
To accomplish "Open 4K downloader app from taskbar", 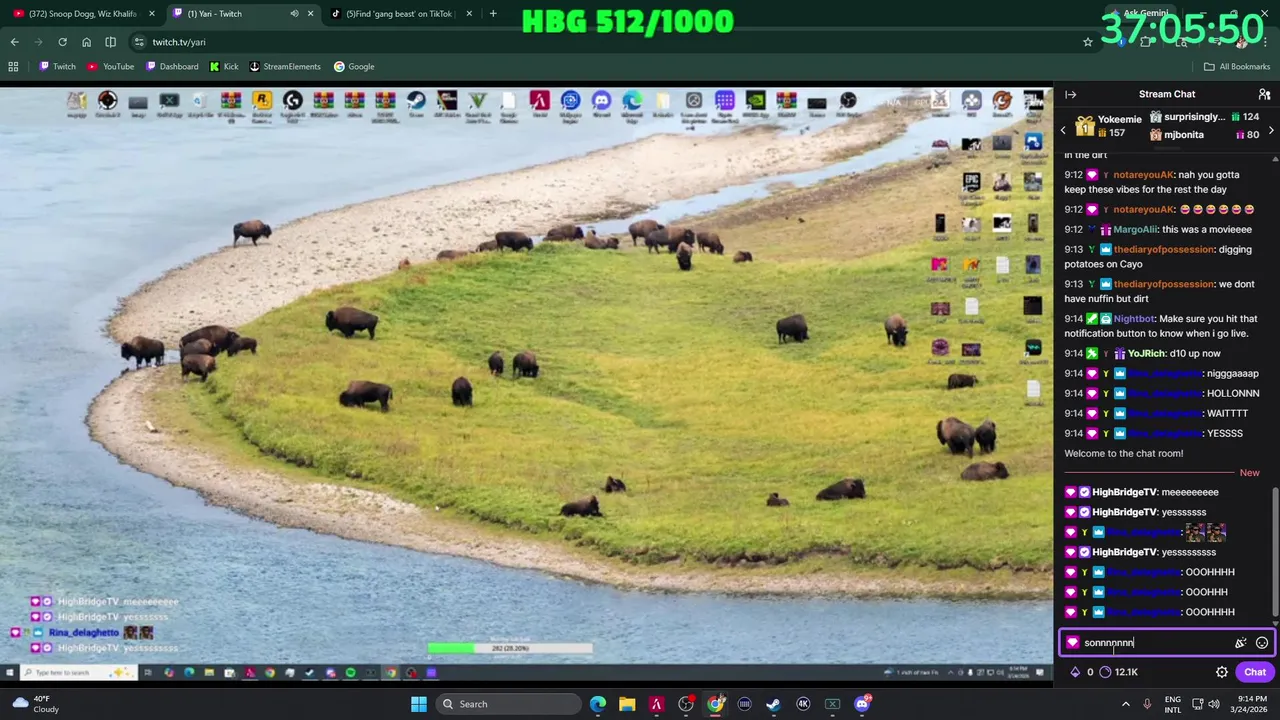I will click(x=803, y=704).
